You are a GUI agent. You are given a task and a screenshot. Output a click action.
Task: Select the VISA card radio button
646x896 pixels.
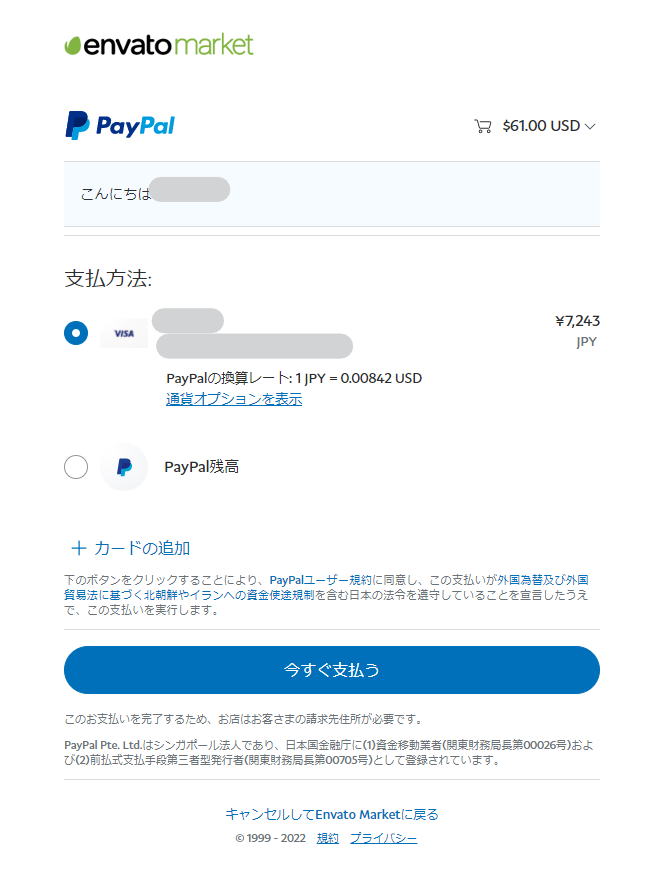(x=76, y=333)
